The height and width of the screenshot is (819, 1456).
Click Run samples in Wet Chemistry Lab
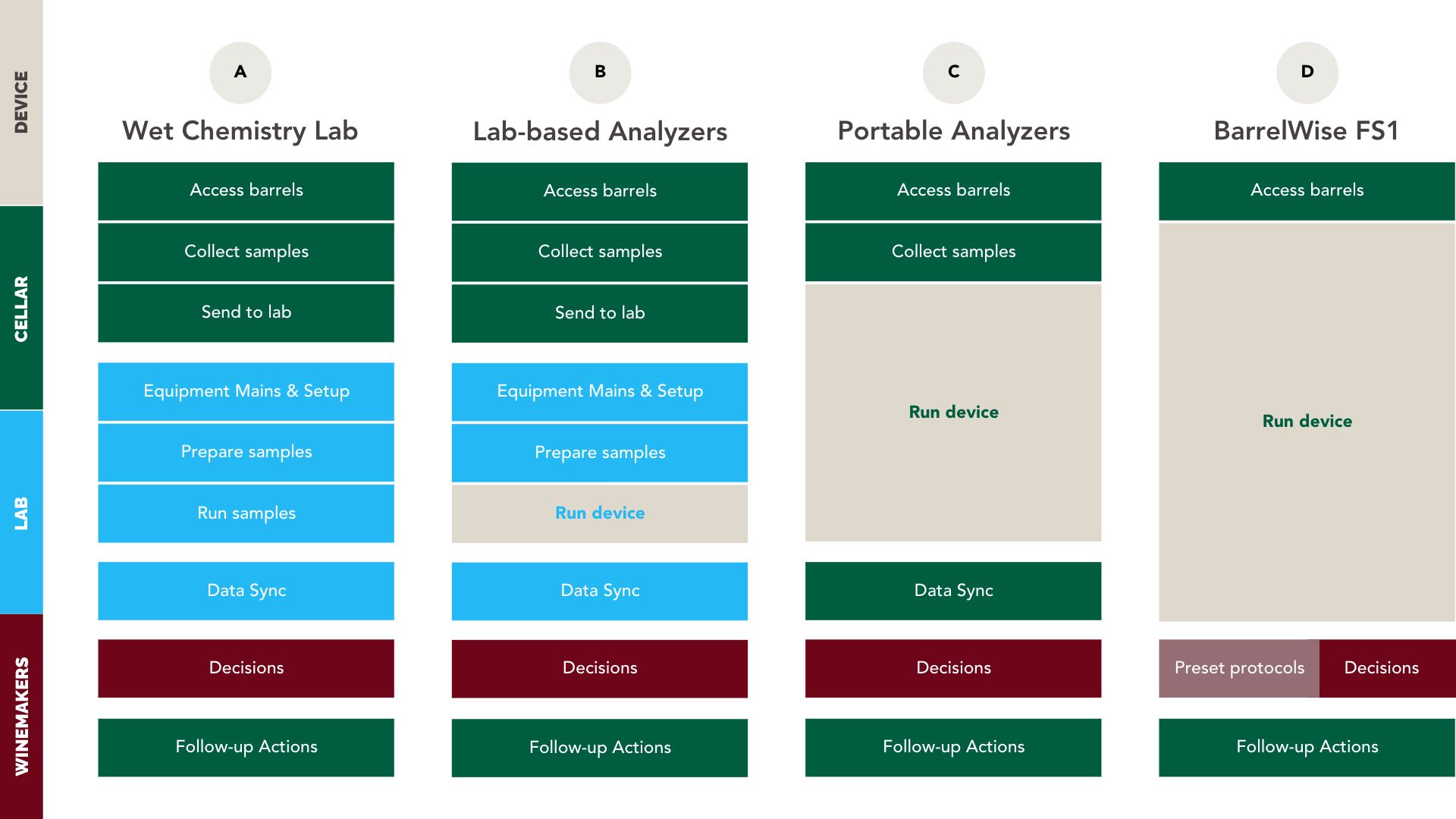pos(246,513)
